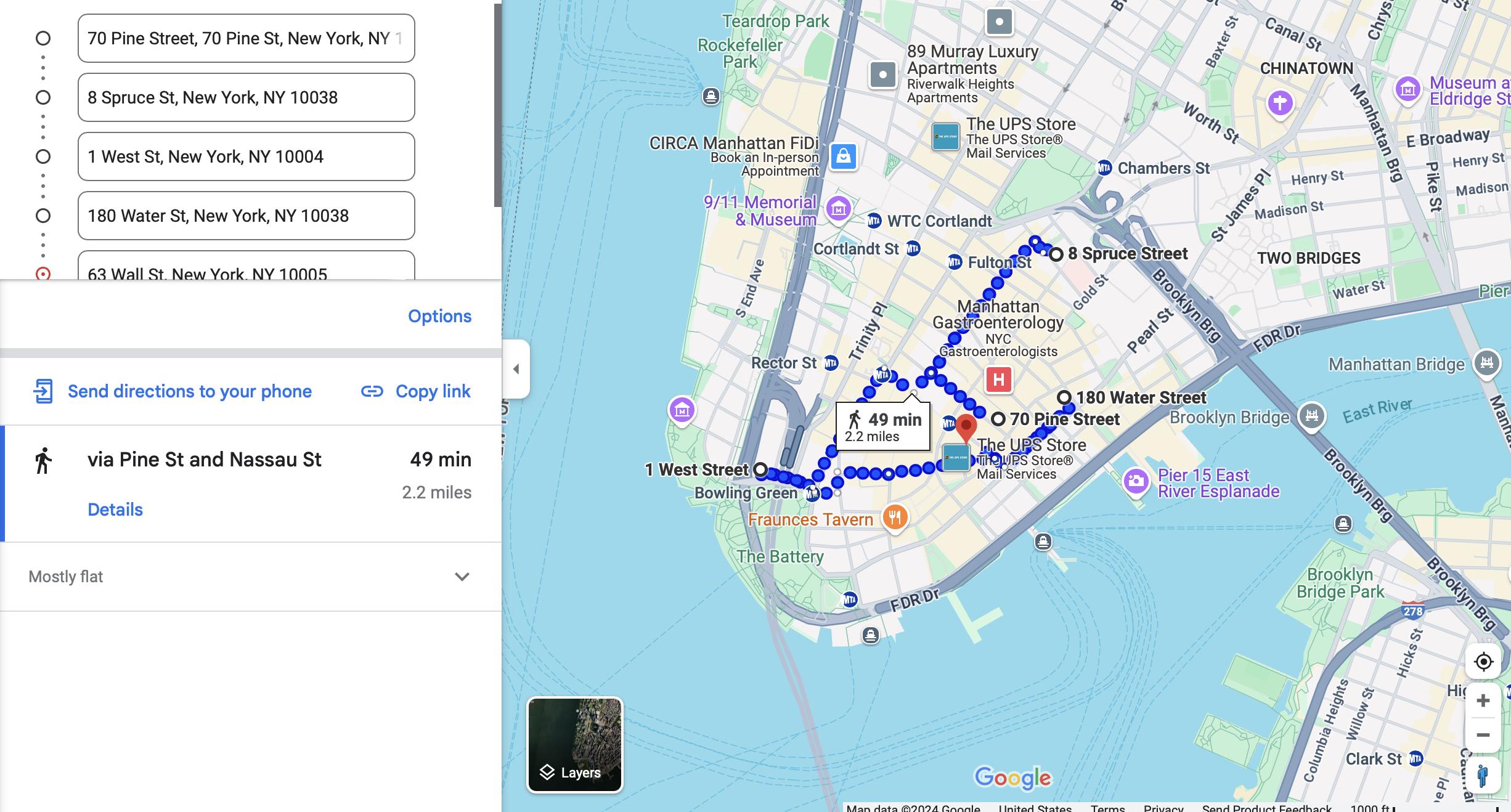Viewport: 1511px width, 812px height.
Task: Open Street View Pegman icon
Action: [1483, 774]
